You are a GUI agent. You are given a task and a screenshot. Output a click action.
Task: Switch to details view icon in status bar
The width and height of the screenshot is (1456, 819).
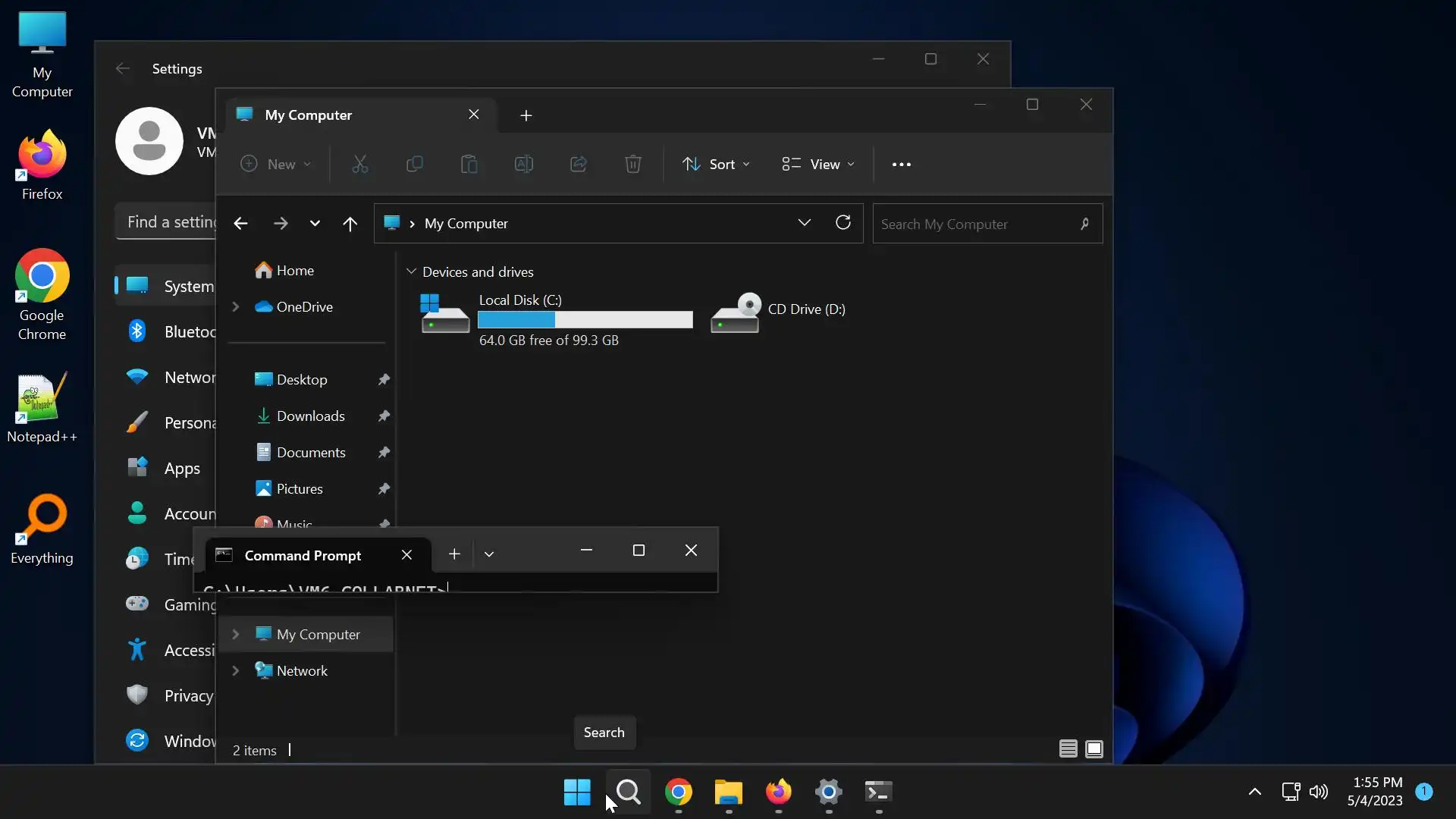[1068, 749]
